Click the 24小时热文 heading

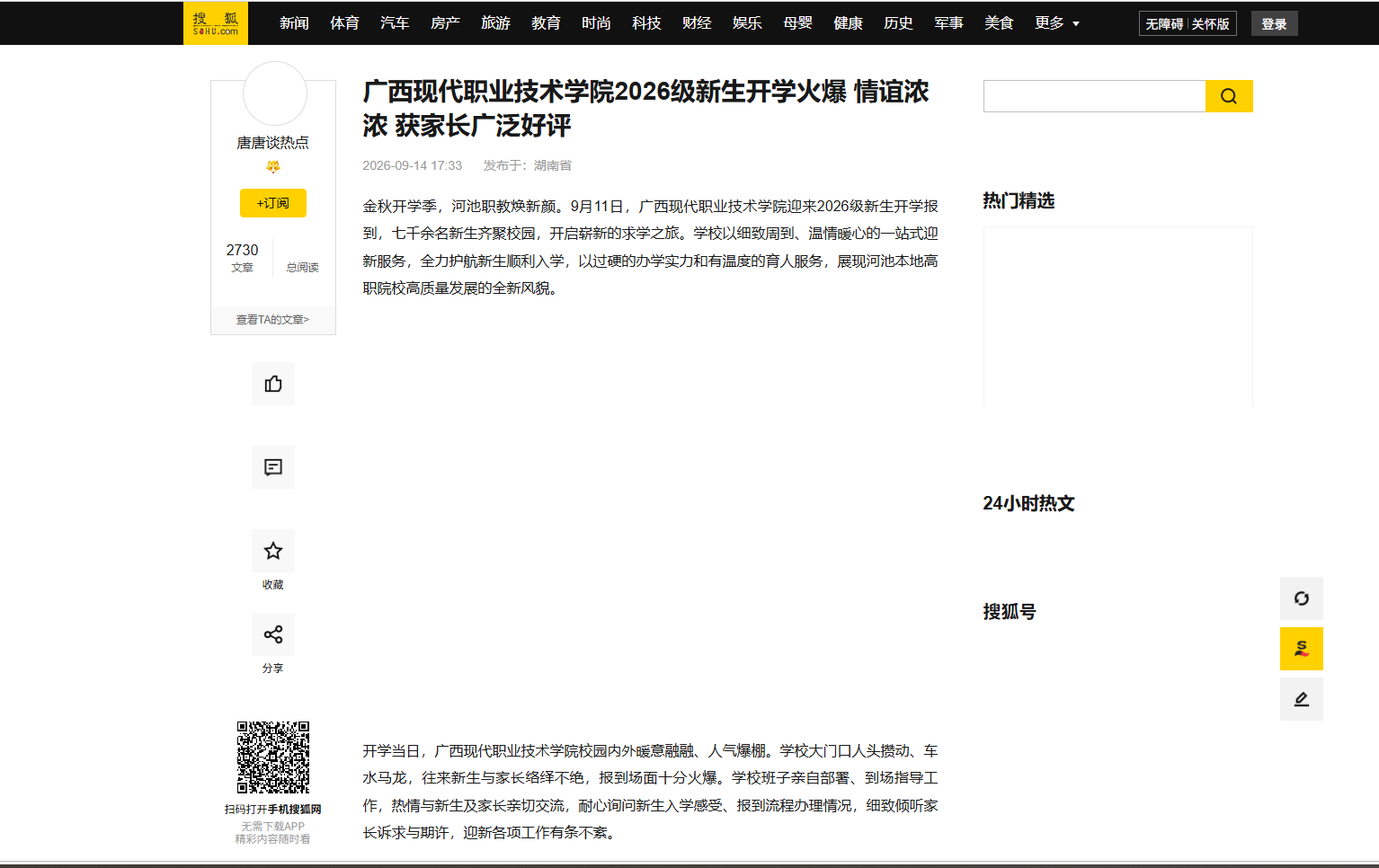(x=1028, y=503)
